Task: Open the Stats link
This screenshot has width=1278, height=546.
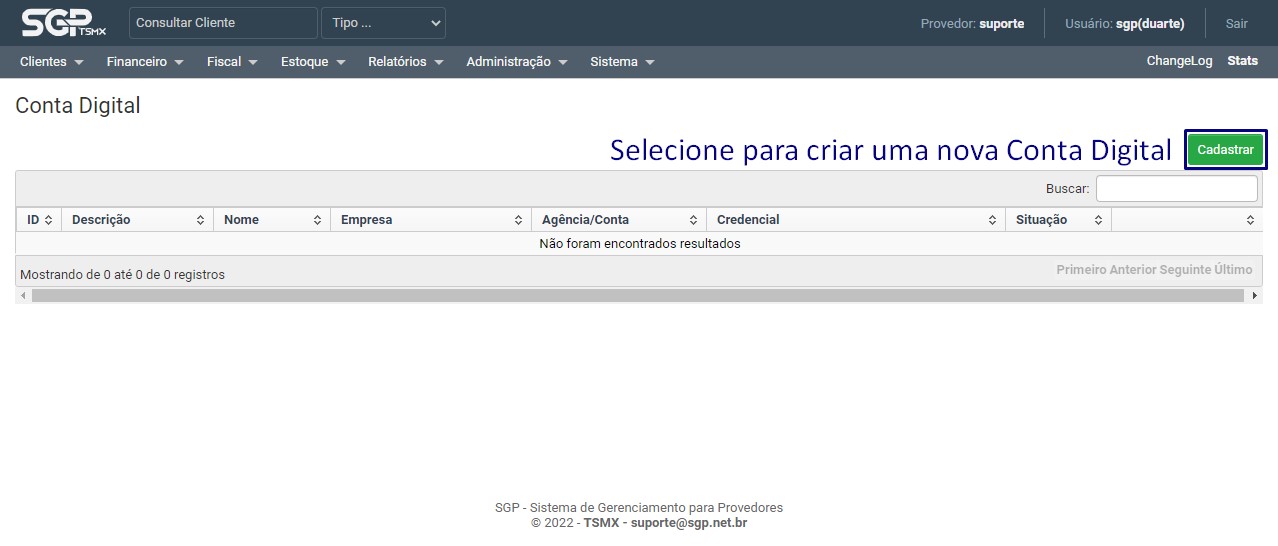Action: click(1242, 61)
